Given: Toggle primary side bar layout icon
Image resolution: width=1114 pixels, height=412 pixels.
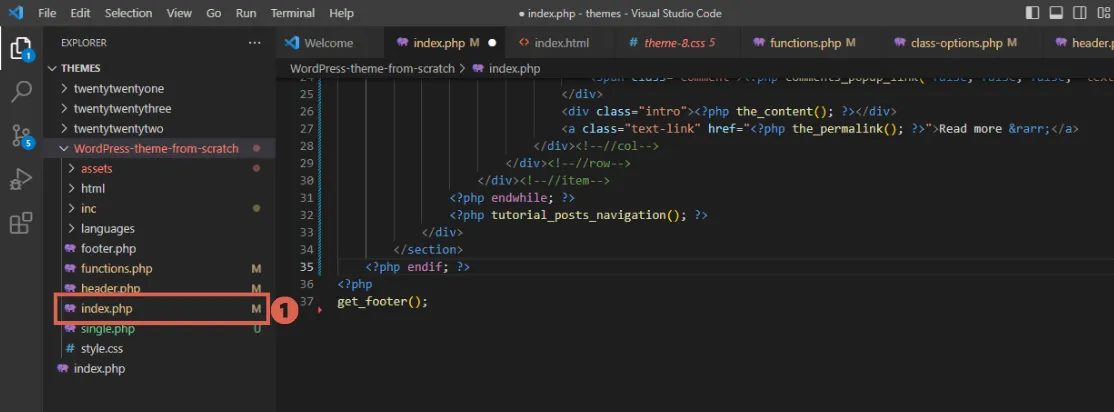Looking at the screenshot, I should coord(1032,13).
